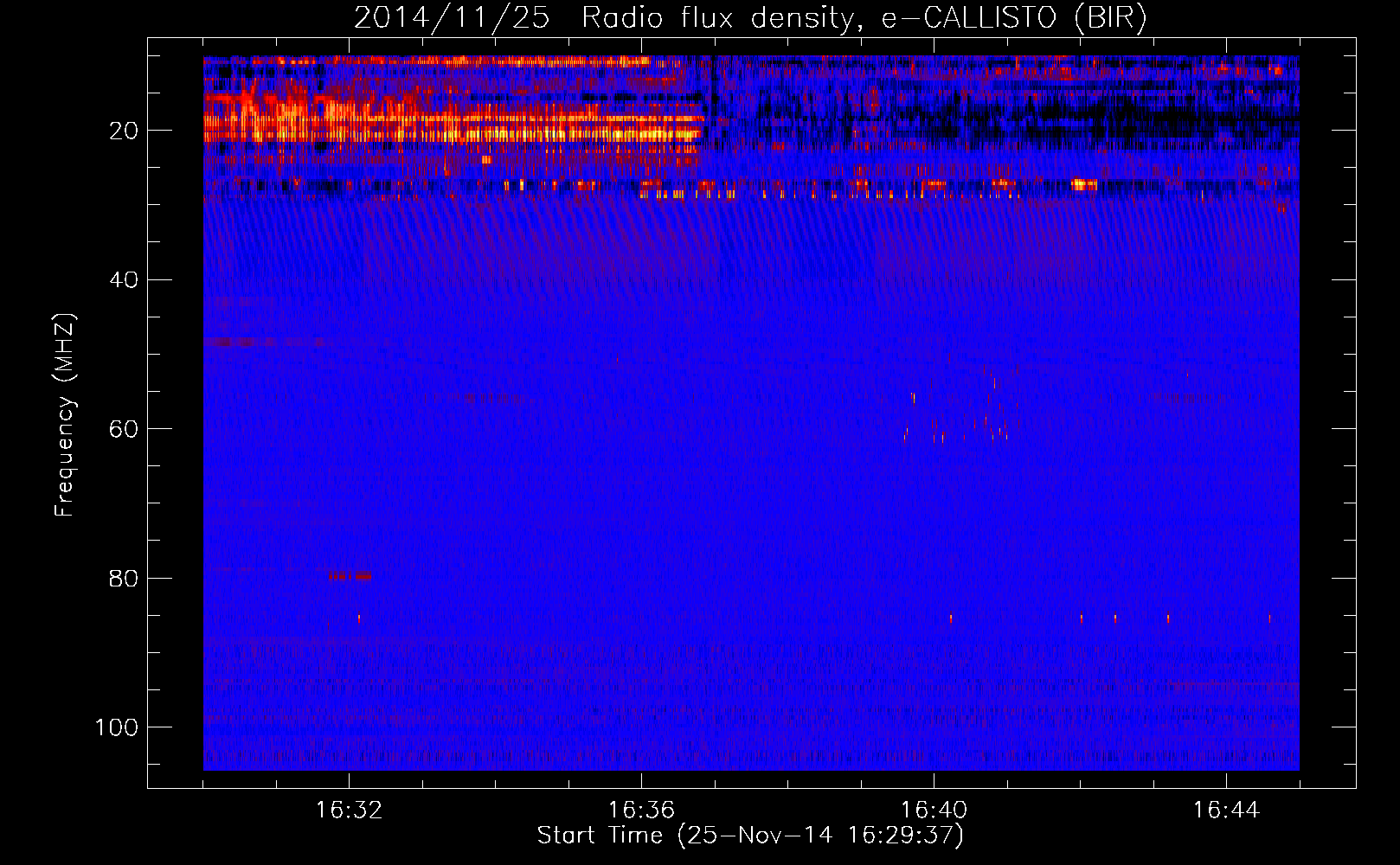1400x865 pixels.
Task: Click the 60 frequency tick label
Action: click(124, 429)
